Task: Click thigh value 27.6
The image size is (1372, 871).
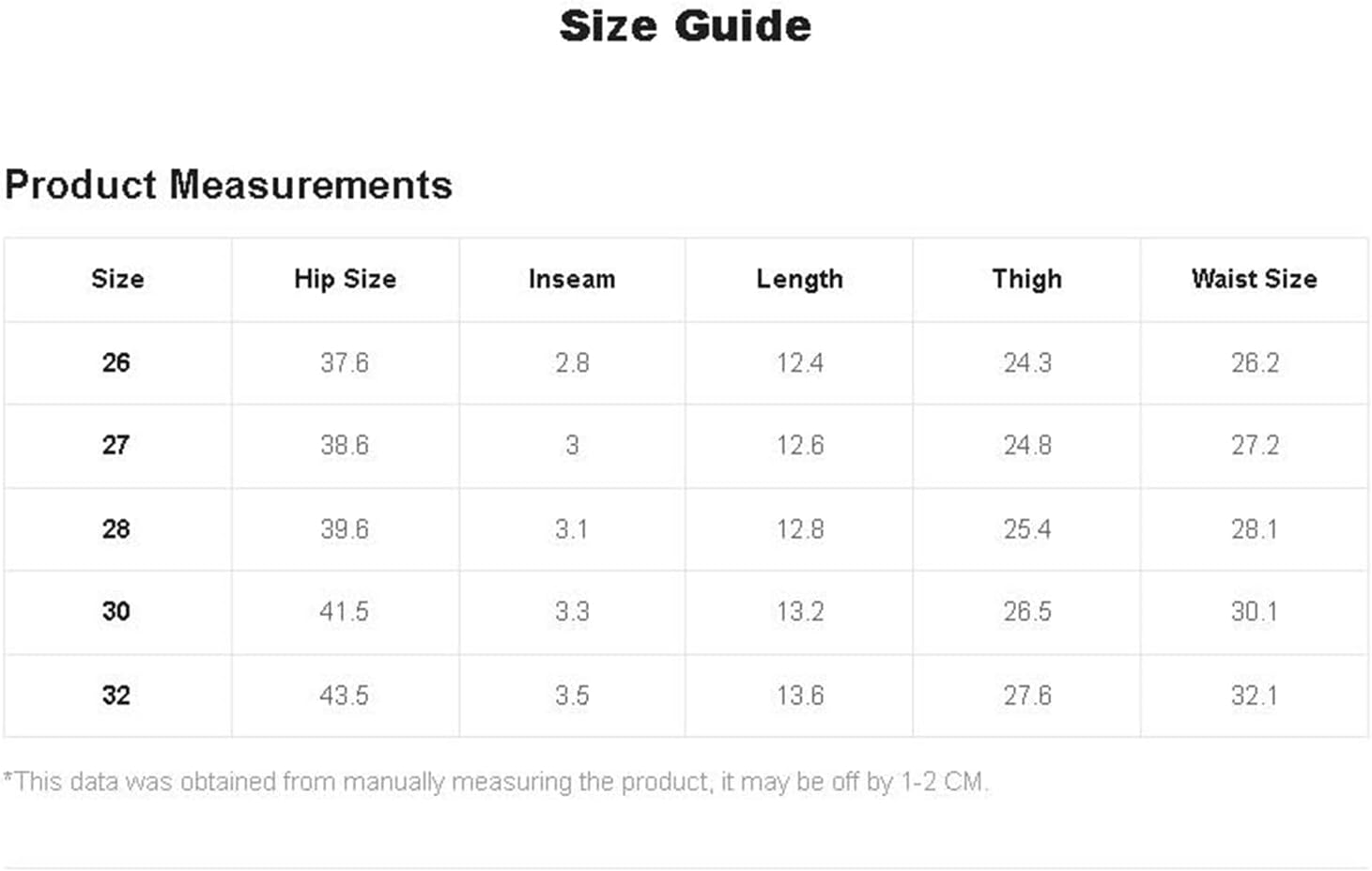Action: 1027,695
